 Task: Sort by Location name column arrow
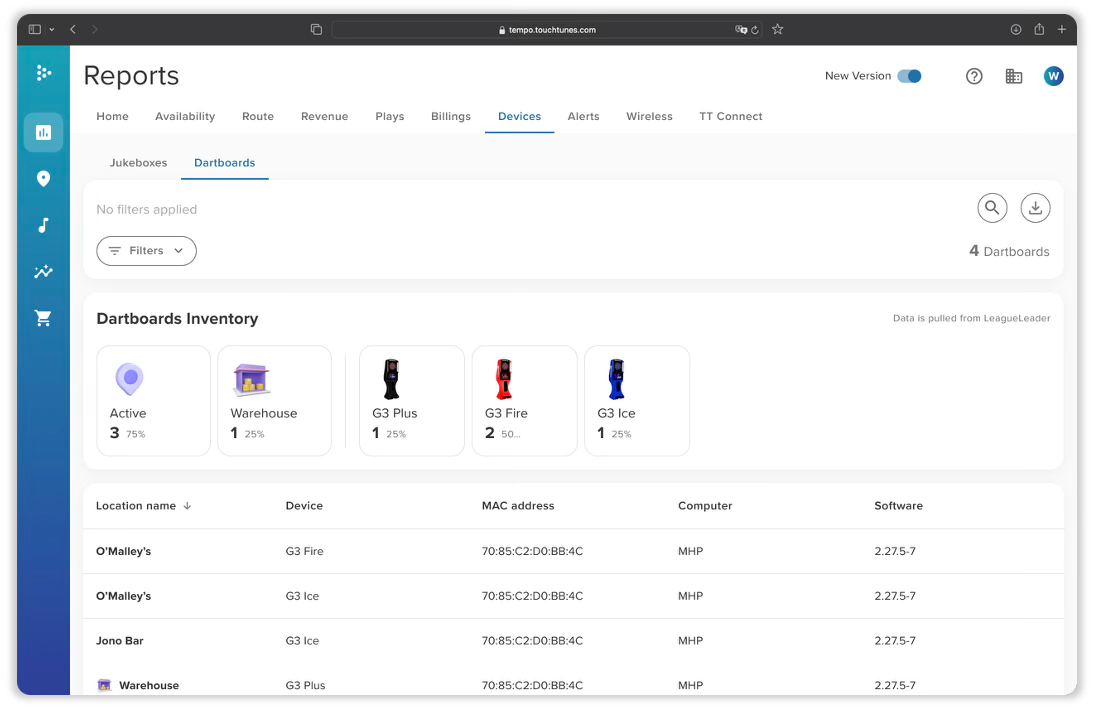(x=187, y=506)
